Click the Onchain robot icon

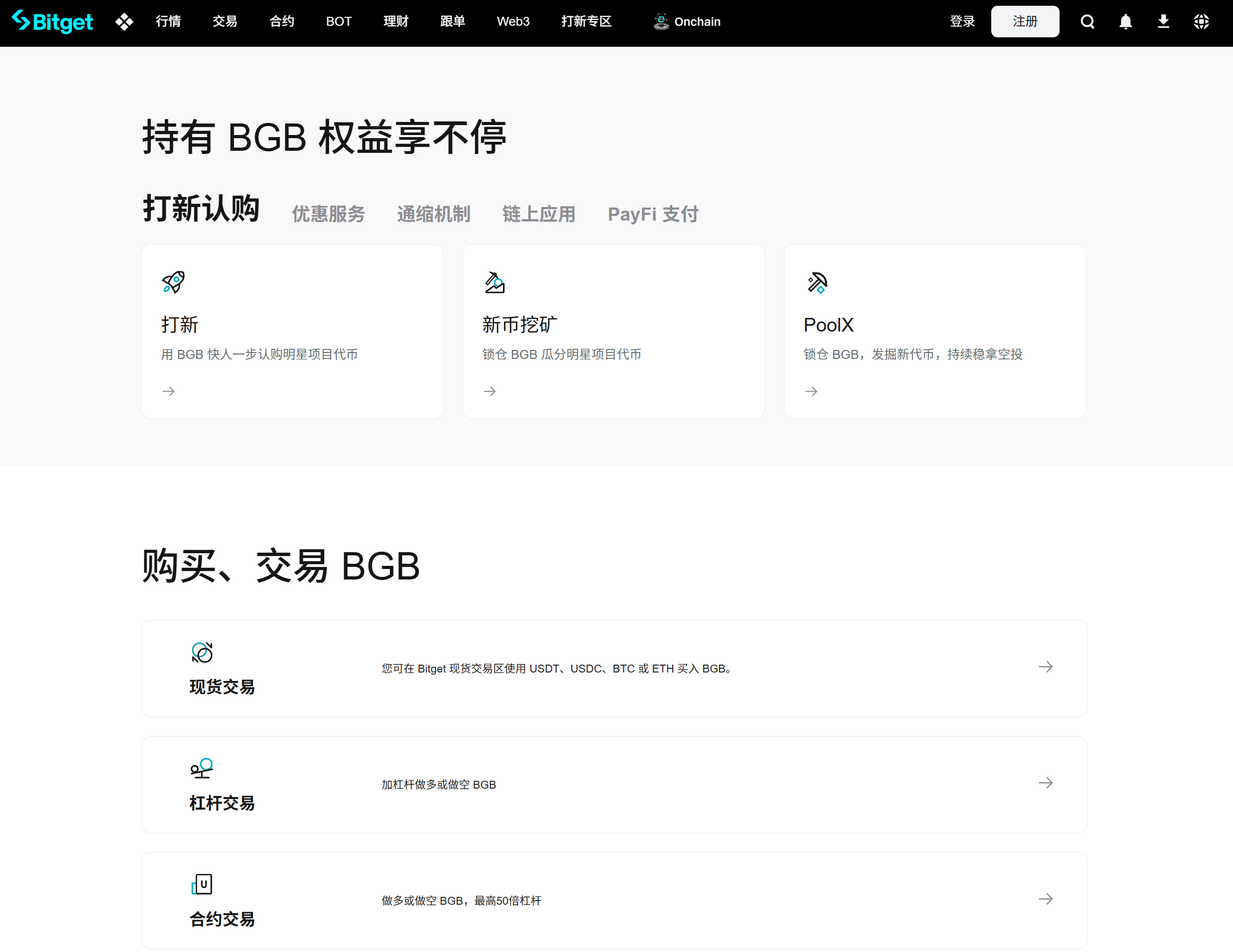661,22
